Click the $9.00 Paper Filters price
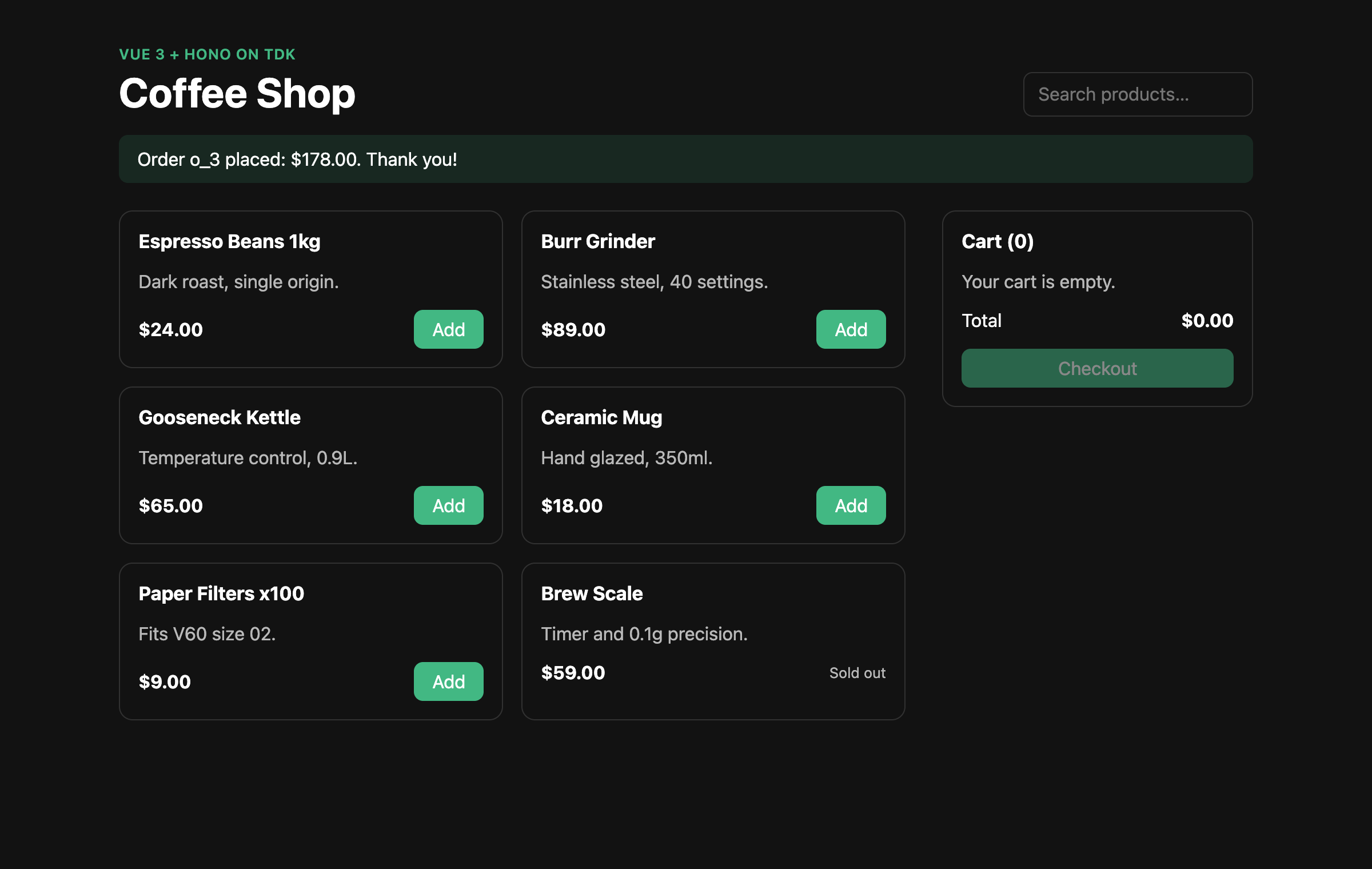The width and height of the screenshot is (1372, 869). click(x=165, y=682)
